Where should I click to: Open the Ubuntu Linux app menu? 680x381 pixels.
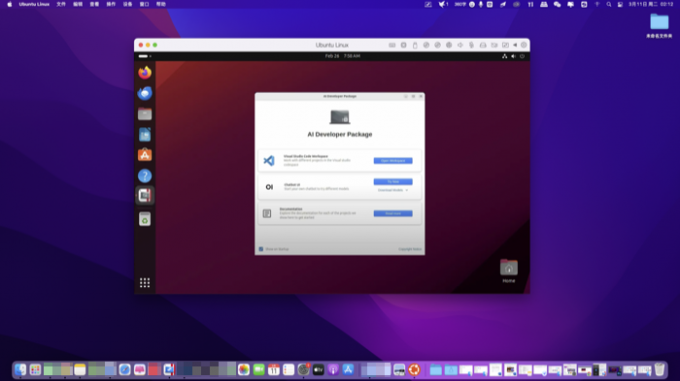pos(34,4)
